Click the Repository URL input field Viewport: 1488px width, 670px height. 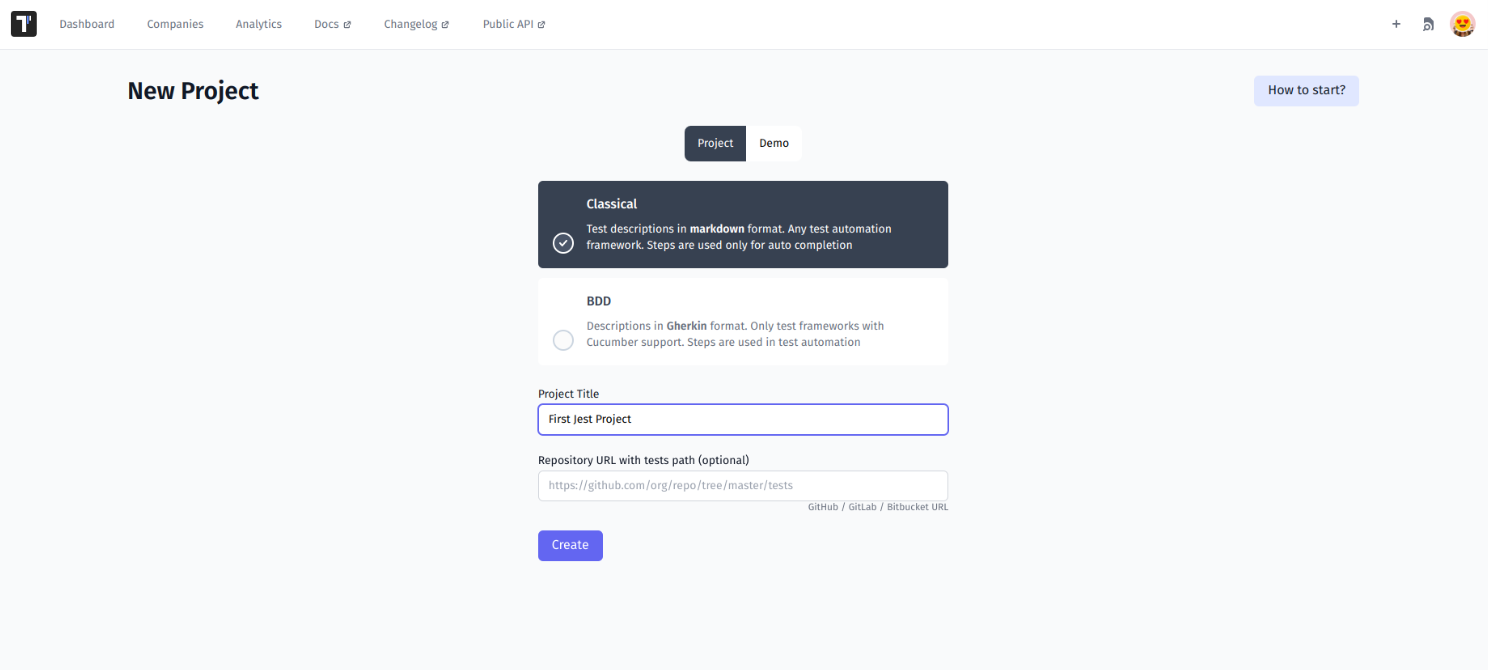pyautogui.click(x=742, y=485)
